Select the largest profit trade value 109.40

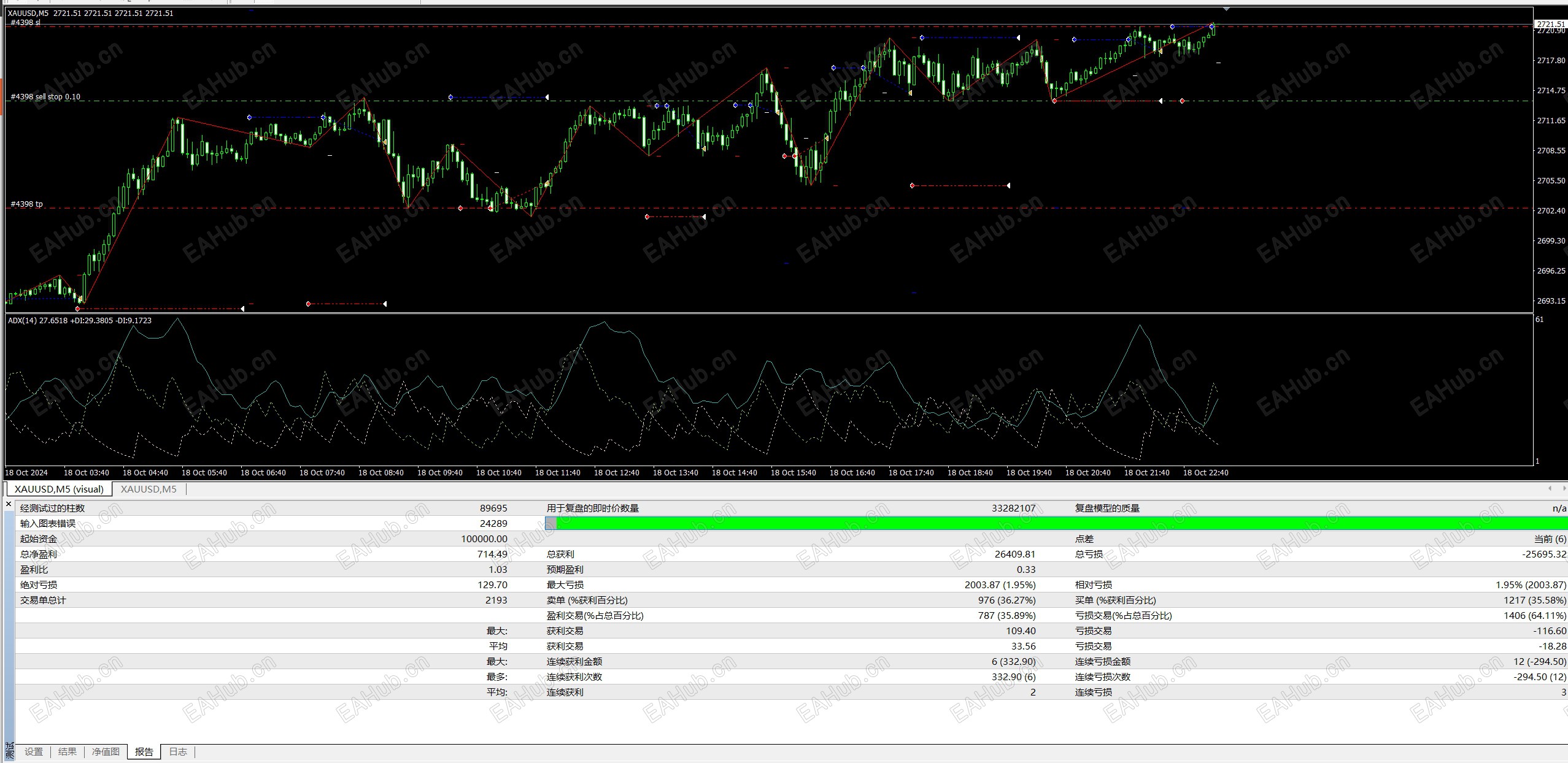click(x=1021, y=631)
